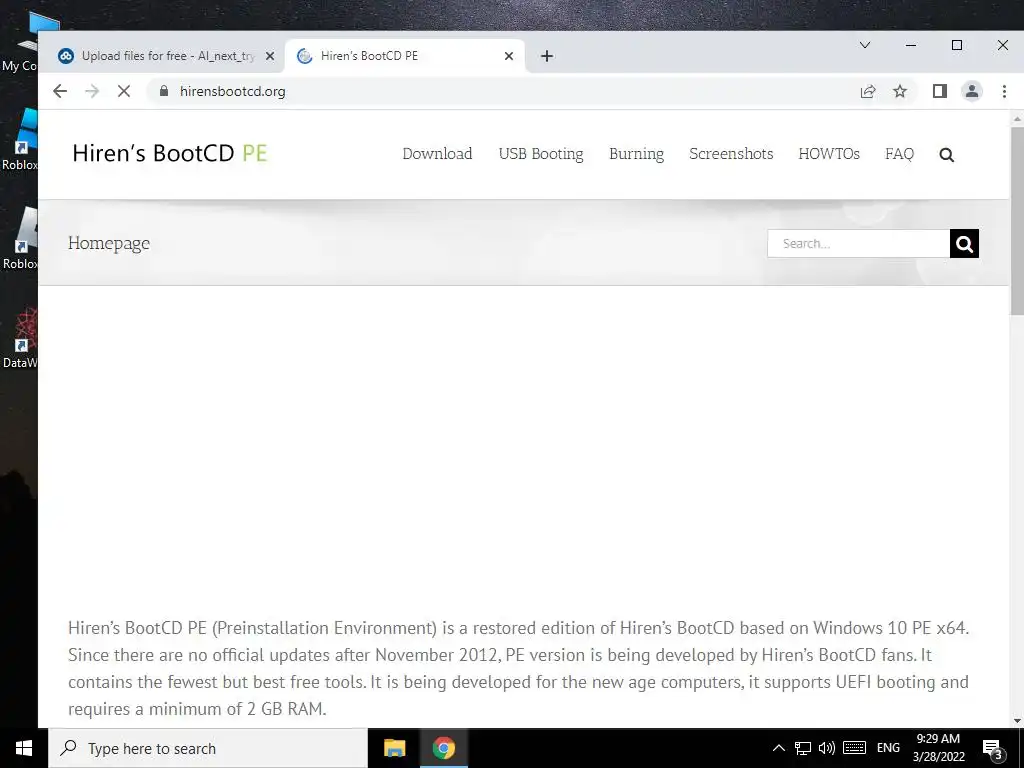Open the Download menu item
Image resolution: width=1024 pixels, height=768 pixels.
pos(437,153)
